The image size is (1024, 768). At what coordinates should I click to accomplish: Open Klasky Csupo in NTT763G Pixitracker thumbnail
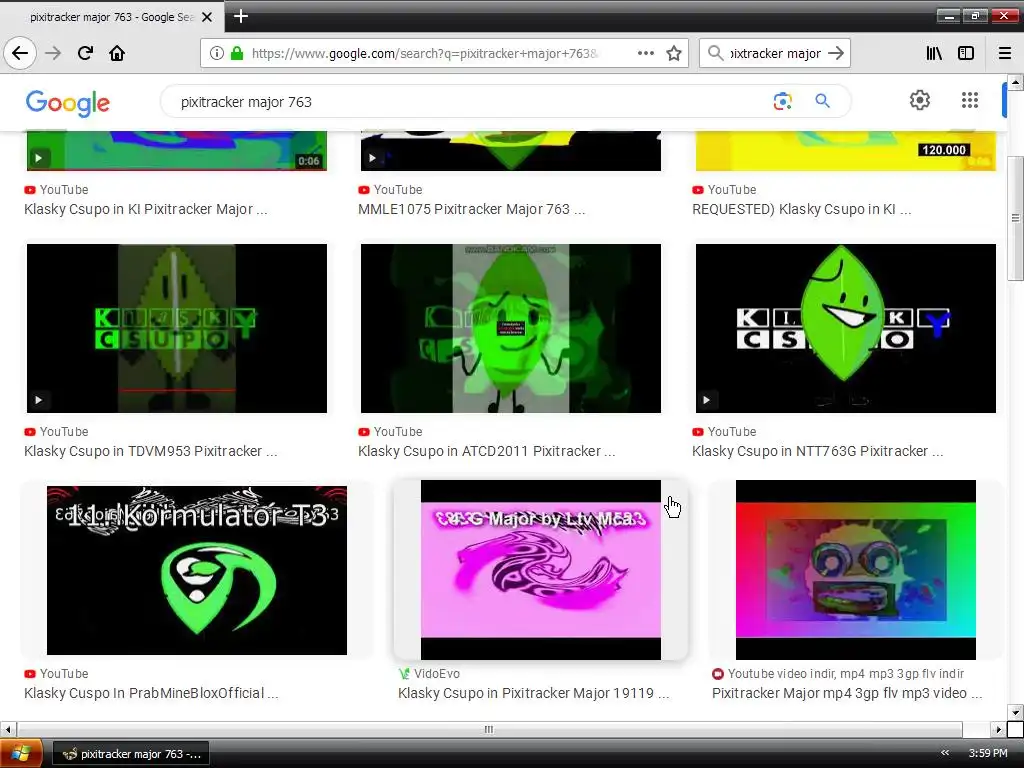(x=846, y=328)
